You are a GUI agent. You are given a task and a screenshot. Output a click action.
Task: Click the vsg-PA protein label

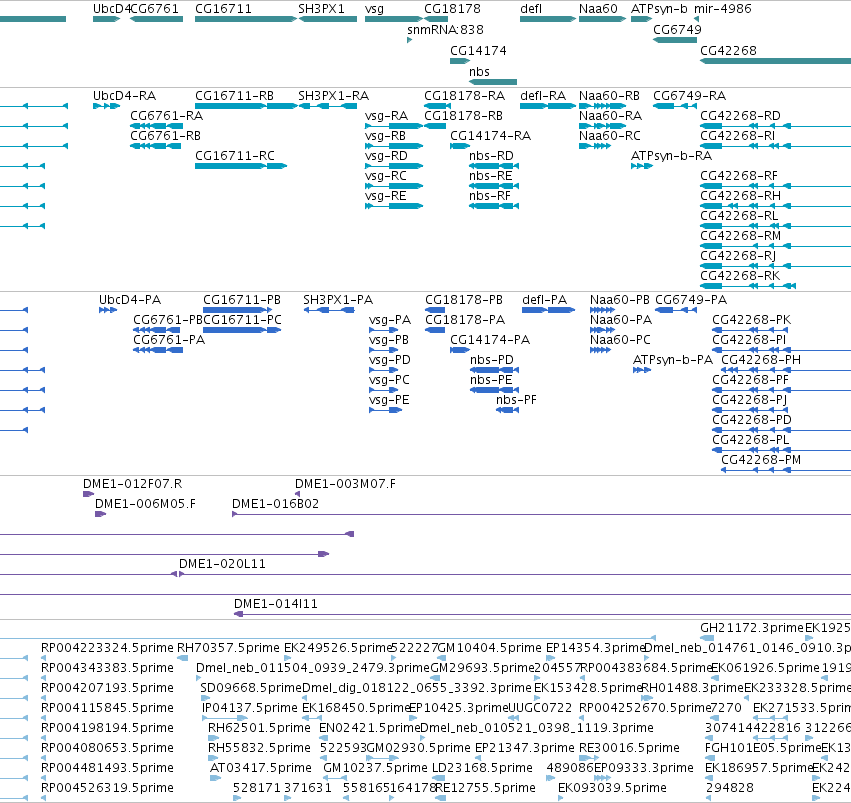pos(390,320)
